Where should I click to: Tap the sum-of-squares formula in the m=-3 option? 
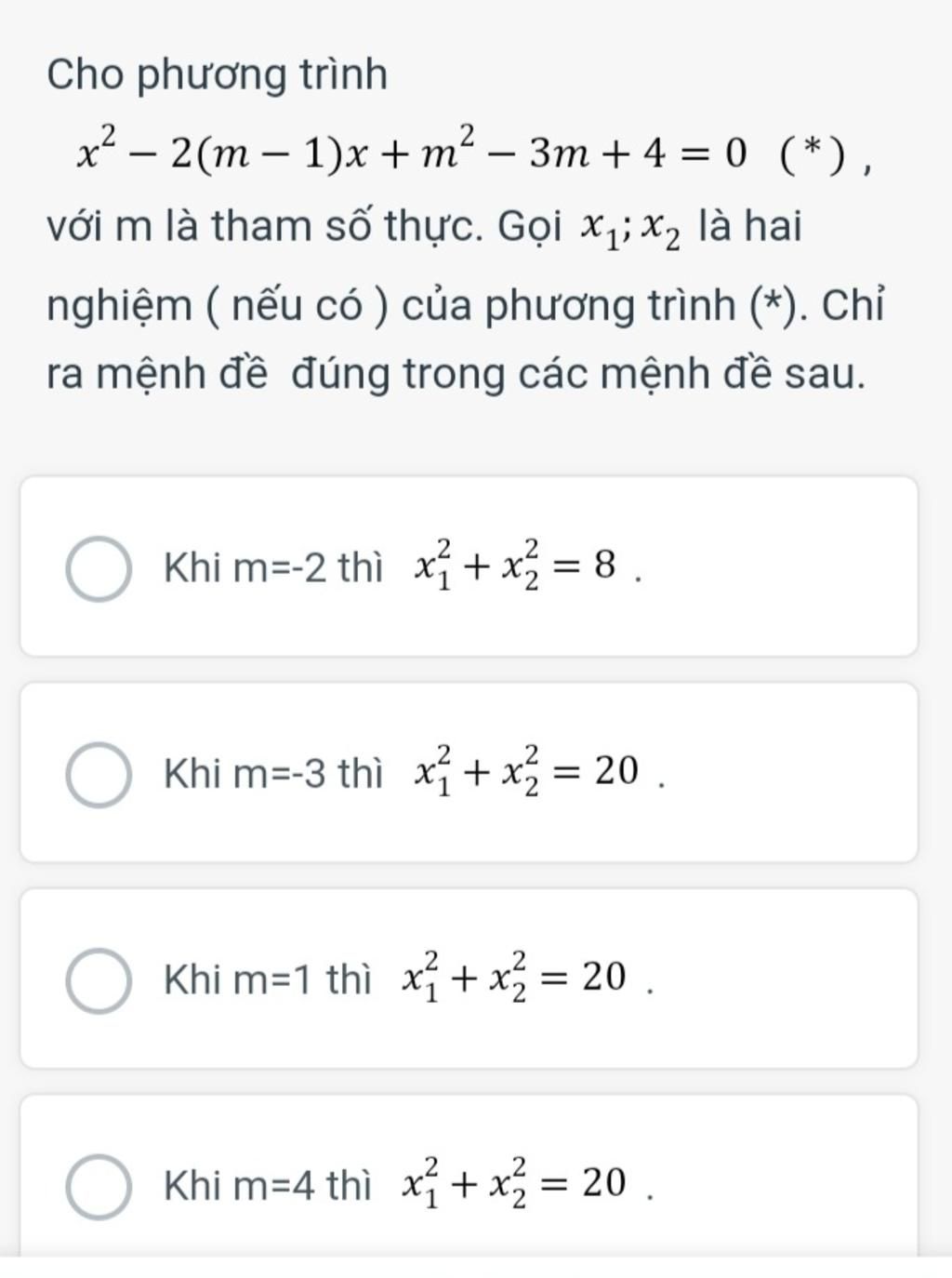(x=527, y=772)
